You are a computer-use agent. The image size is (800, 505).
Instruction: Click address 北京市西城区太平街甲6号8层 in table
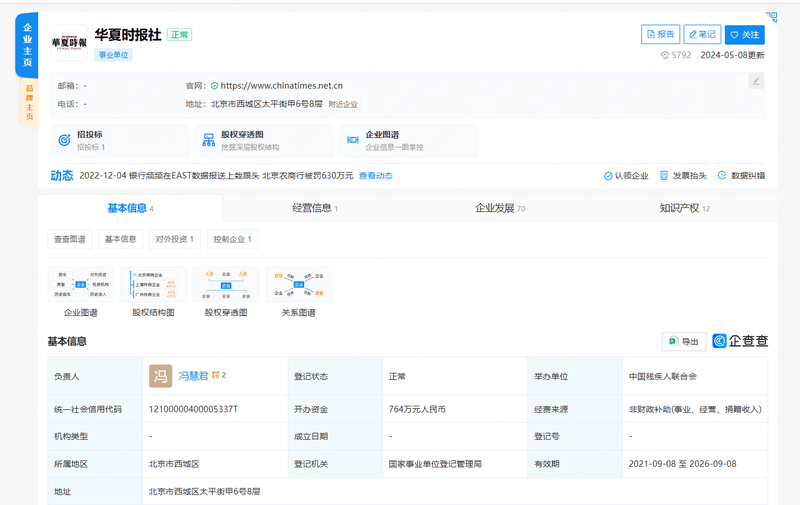click(x=204, y=491)
